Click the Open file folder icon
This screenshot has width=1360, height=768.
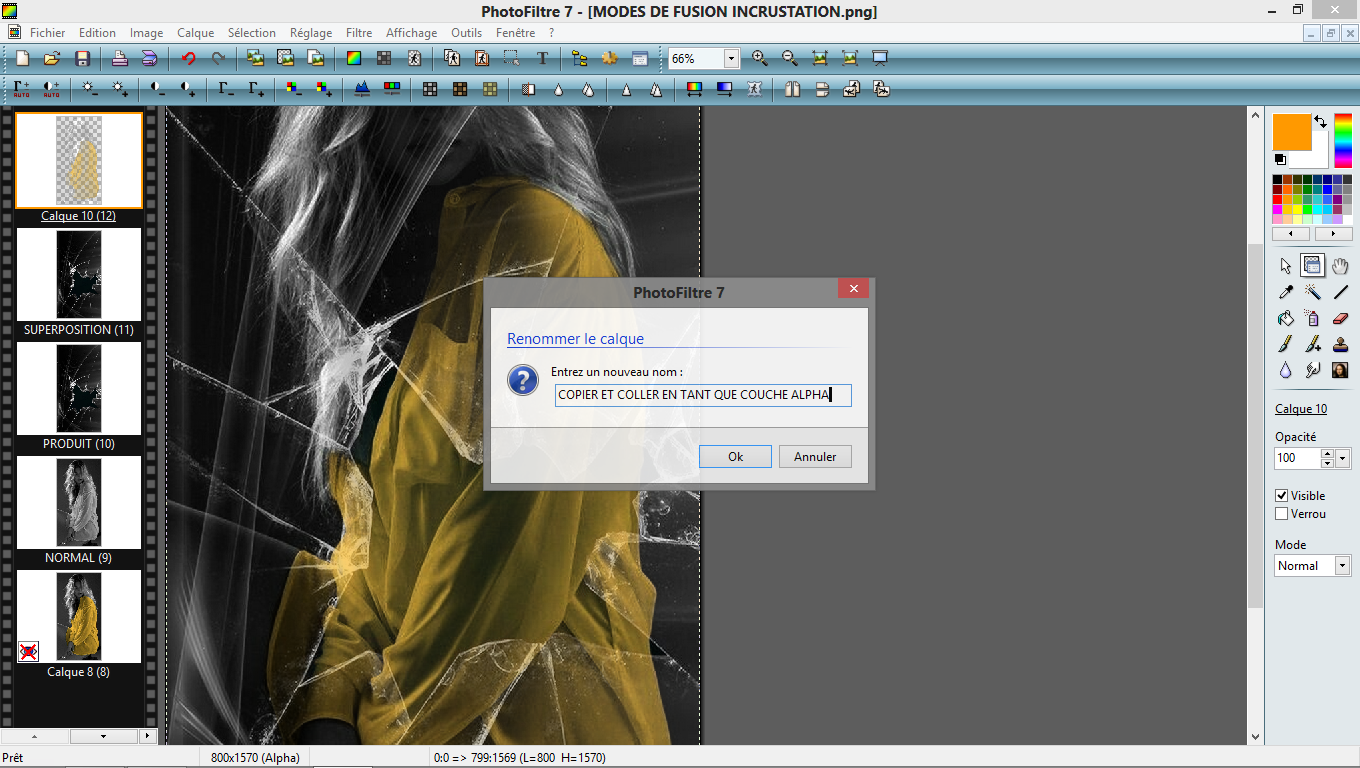coord(52,59)
